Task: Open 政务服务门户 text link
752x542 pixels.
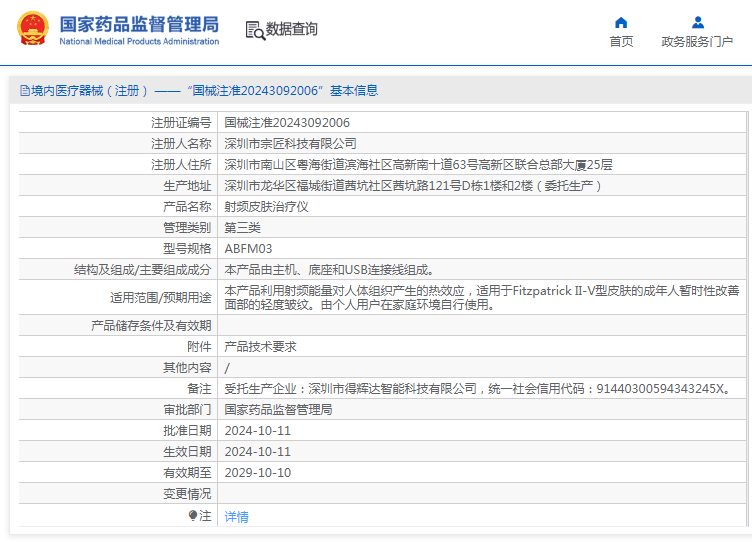Action: click(697, 42)
